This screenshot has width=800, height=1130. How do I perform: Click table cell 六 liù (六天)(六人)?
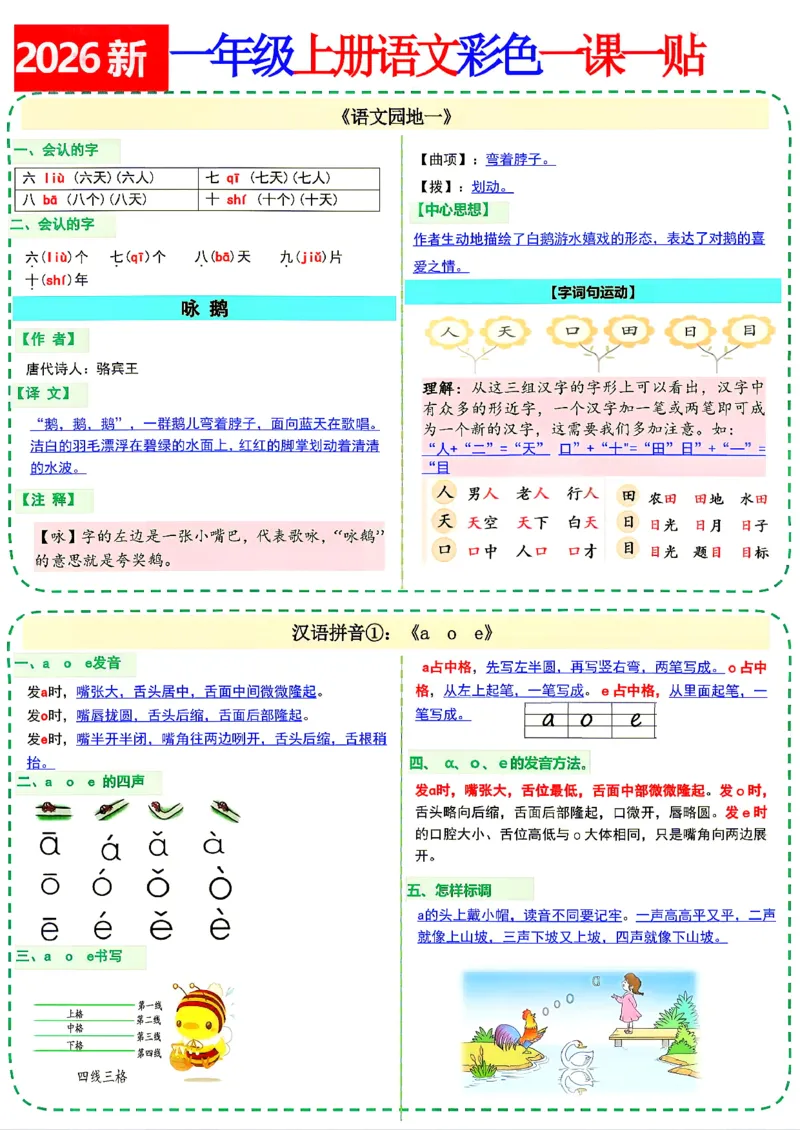[x=107, y=178]
